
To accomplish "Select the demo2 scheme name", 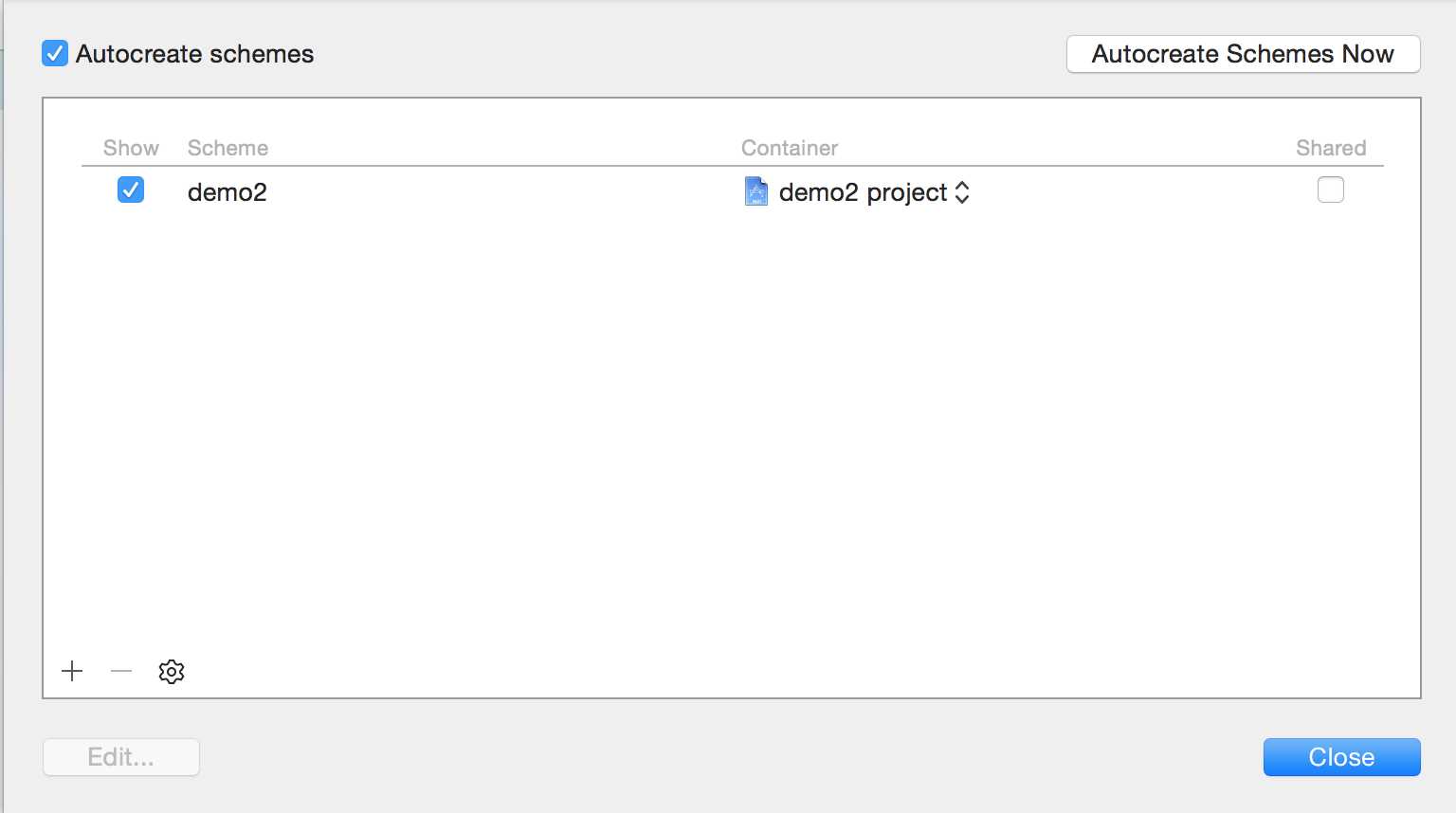I will tap(227, 192).
